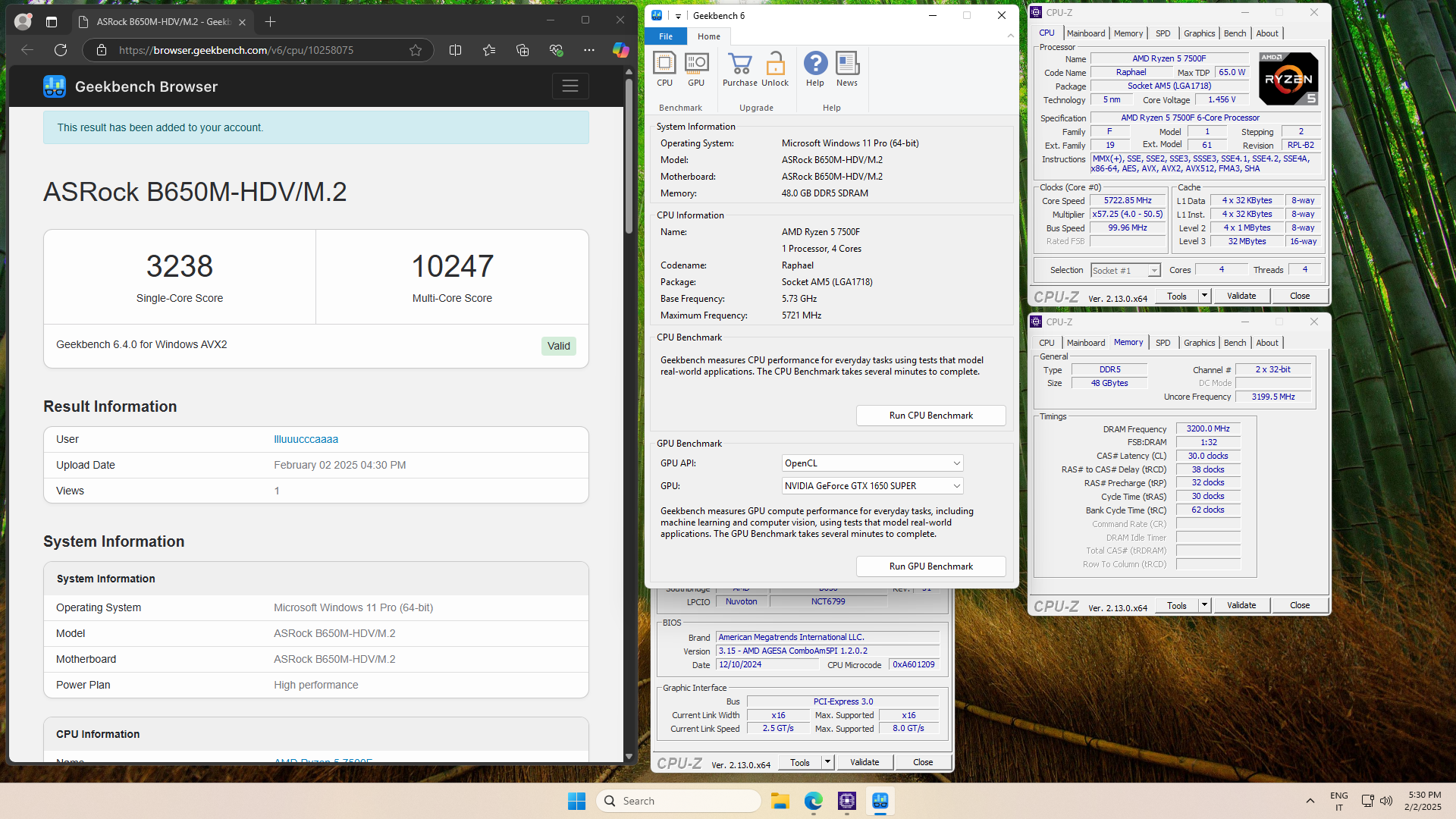Click the taskbar Search box
Viewport: 1456px width, 819px height.
click(679, 801)
